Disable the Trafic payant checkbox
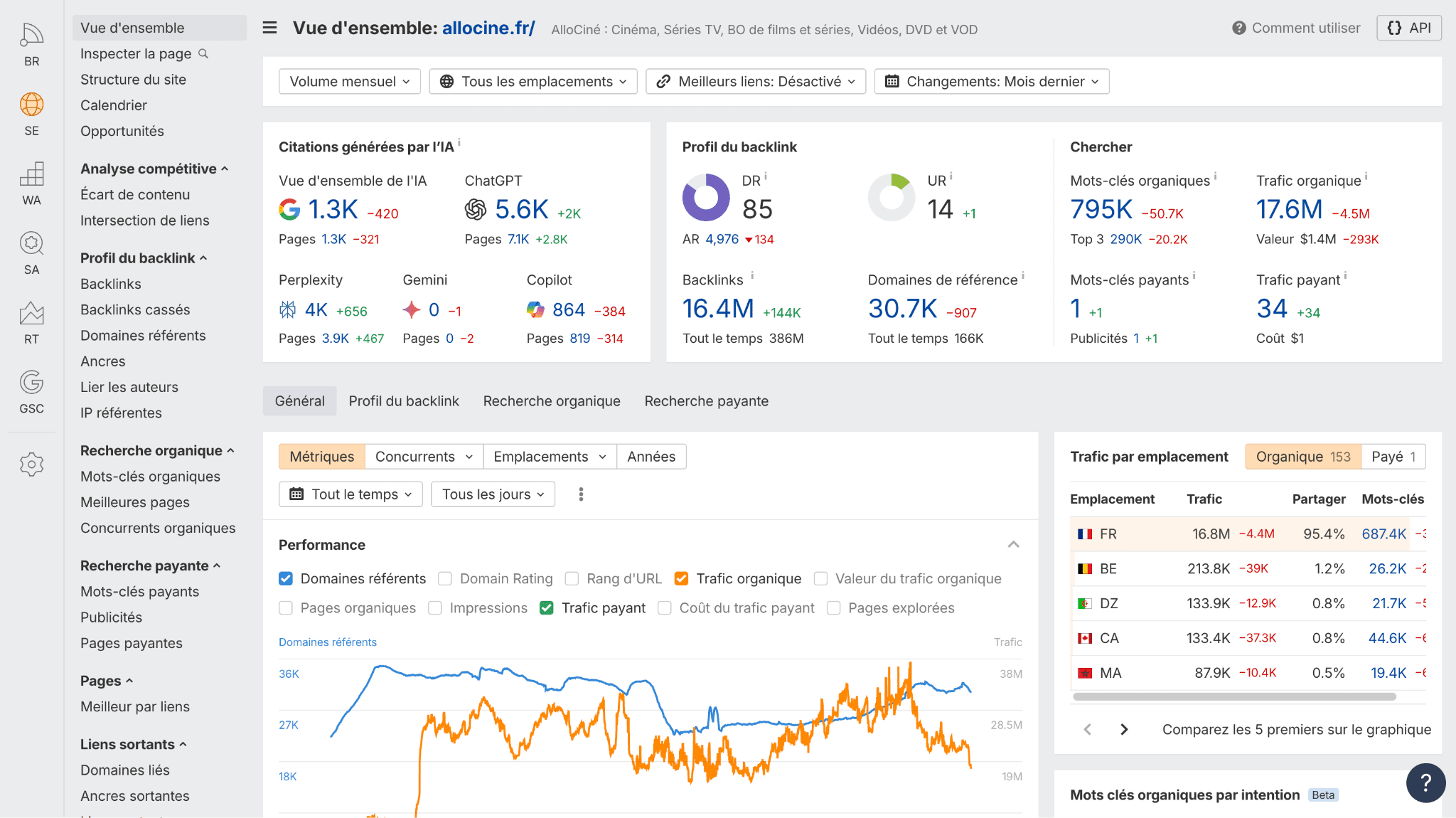The image size is (1456, 818). point(547,607)
